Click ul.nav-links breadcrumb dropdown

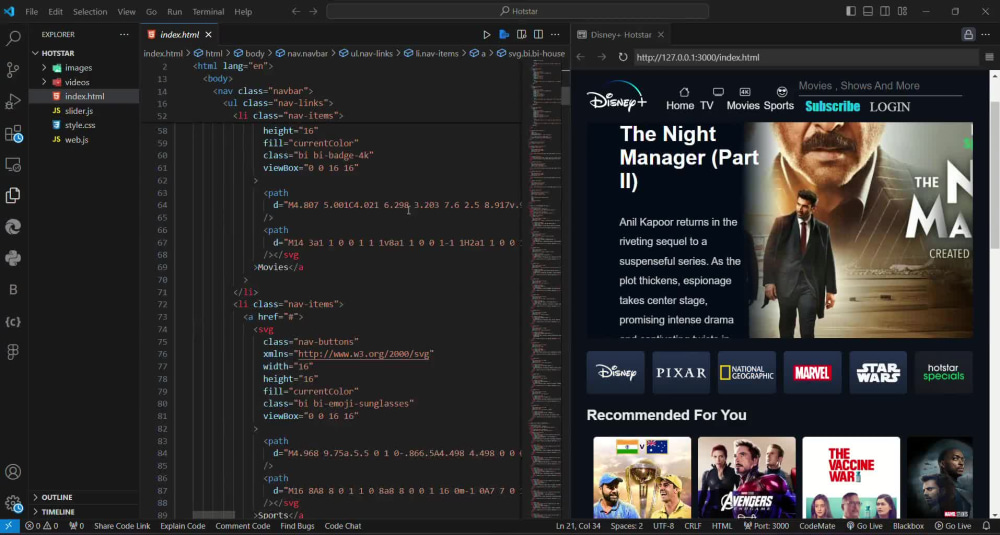point(365,54)
